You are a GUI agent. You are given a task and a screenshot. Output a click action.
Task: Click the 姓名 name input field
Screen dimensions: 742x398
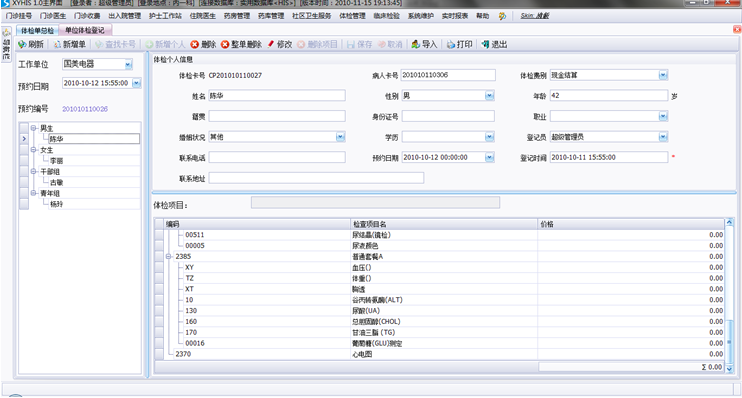tap(277, 96)
